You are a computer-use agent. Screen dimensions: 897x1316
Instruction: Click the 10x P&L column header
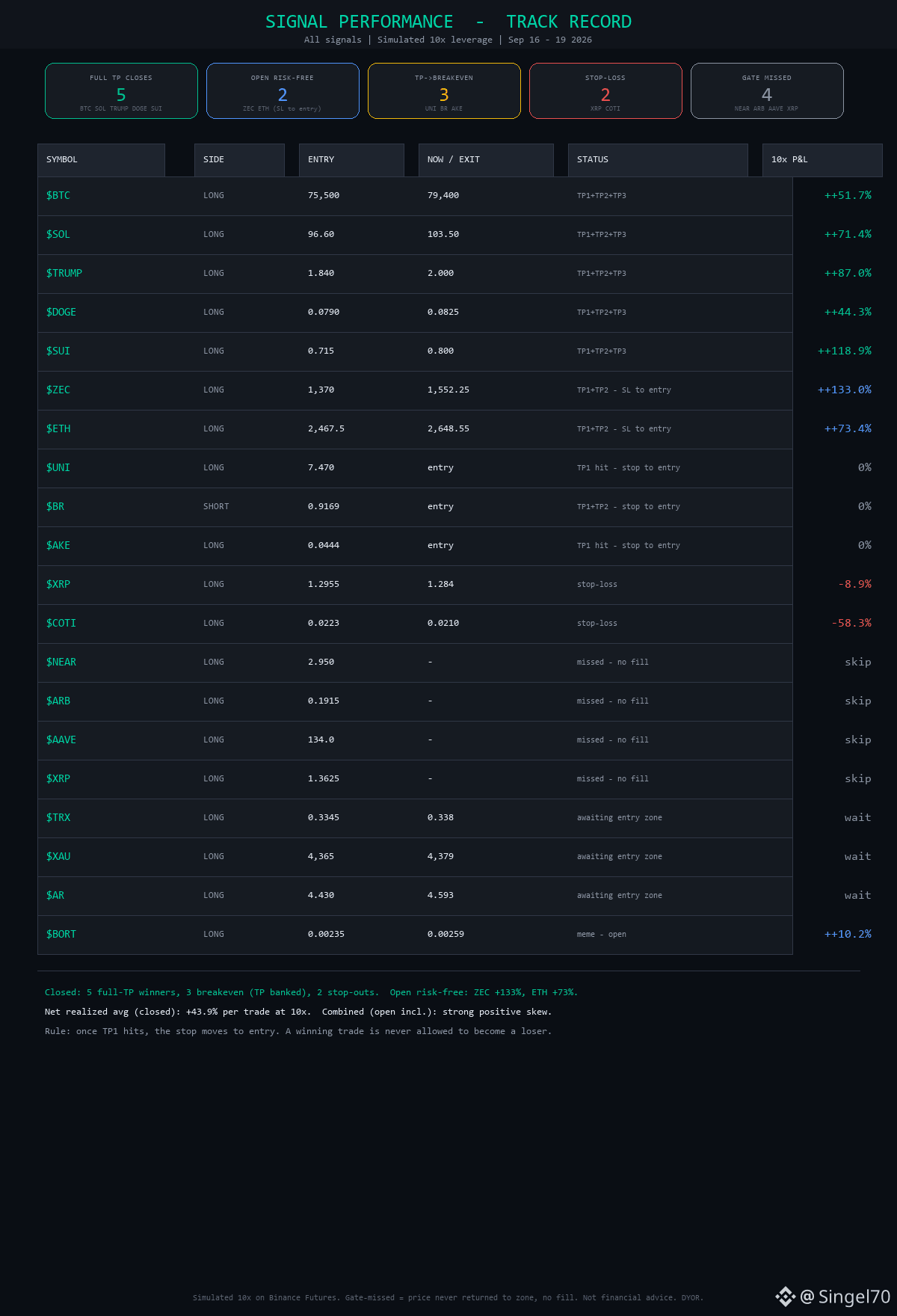tap(822, 160)
